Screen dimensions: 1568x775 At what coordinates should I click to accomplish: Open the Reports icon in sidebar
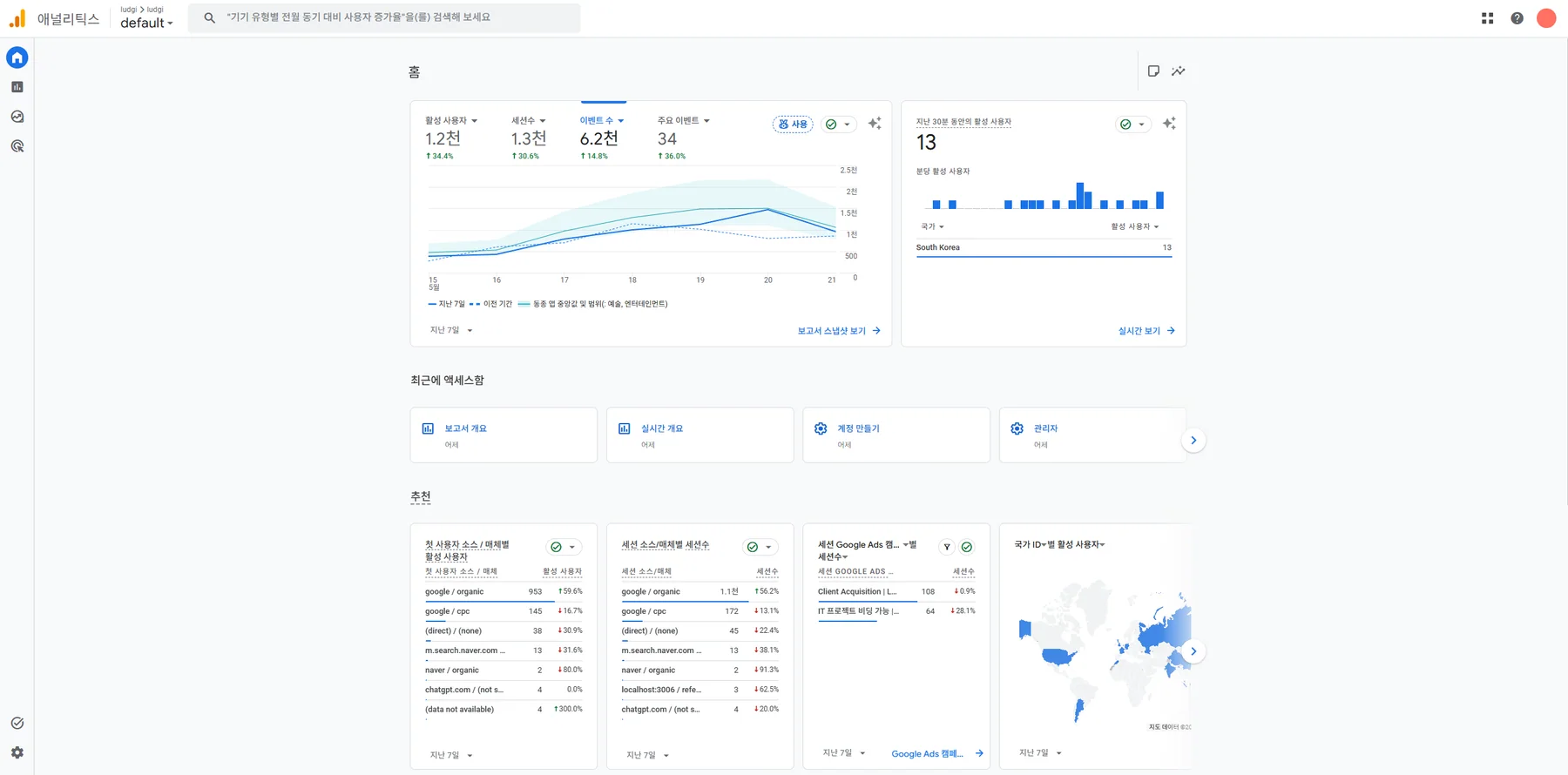point(17,87)
